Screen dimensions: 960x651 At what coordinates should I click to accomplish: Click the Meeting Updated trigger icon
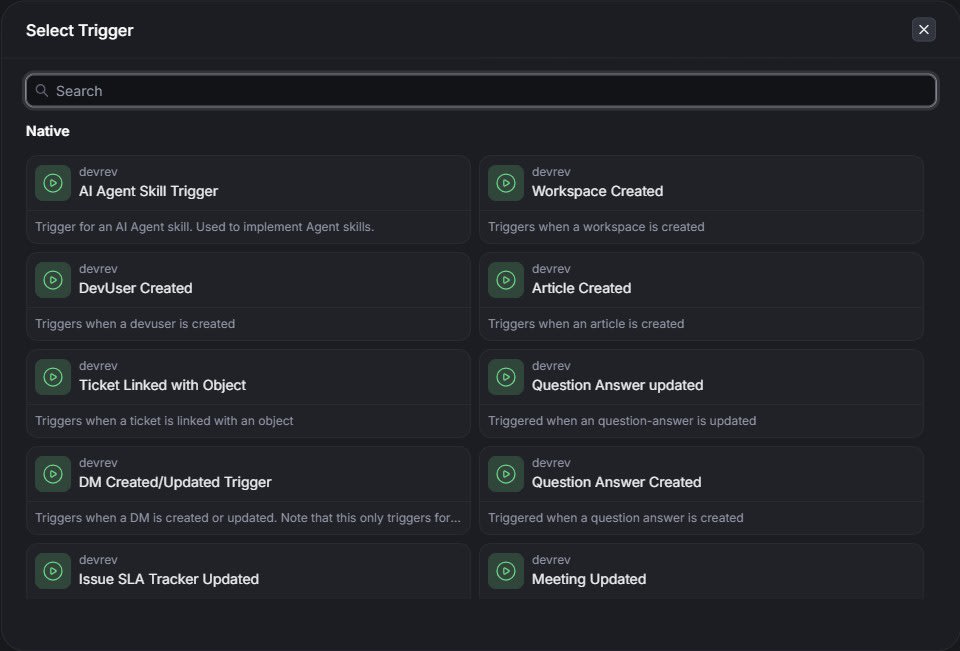506,571
